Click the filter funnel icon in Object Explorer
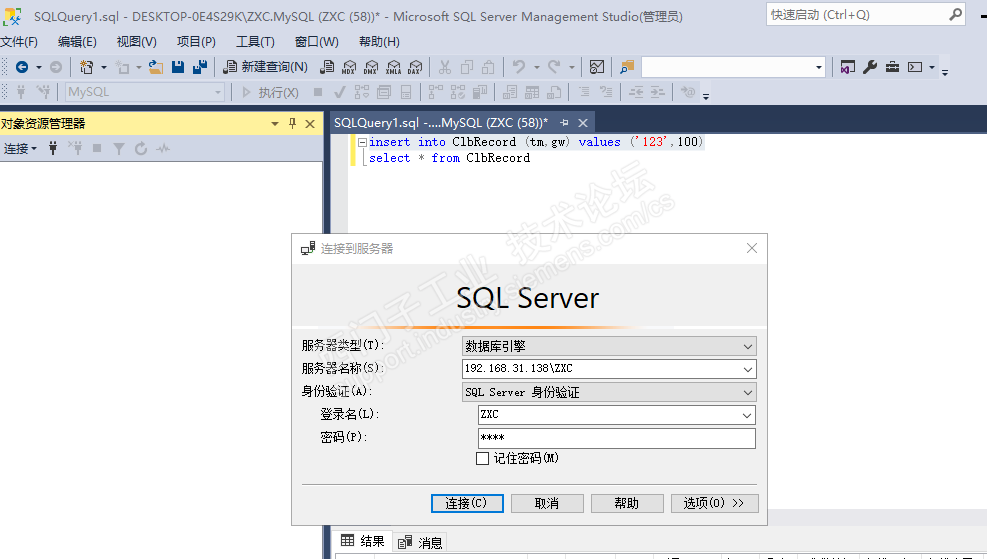Viewport: 987px width, 559px height. coord(118,149)
